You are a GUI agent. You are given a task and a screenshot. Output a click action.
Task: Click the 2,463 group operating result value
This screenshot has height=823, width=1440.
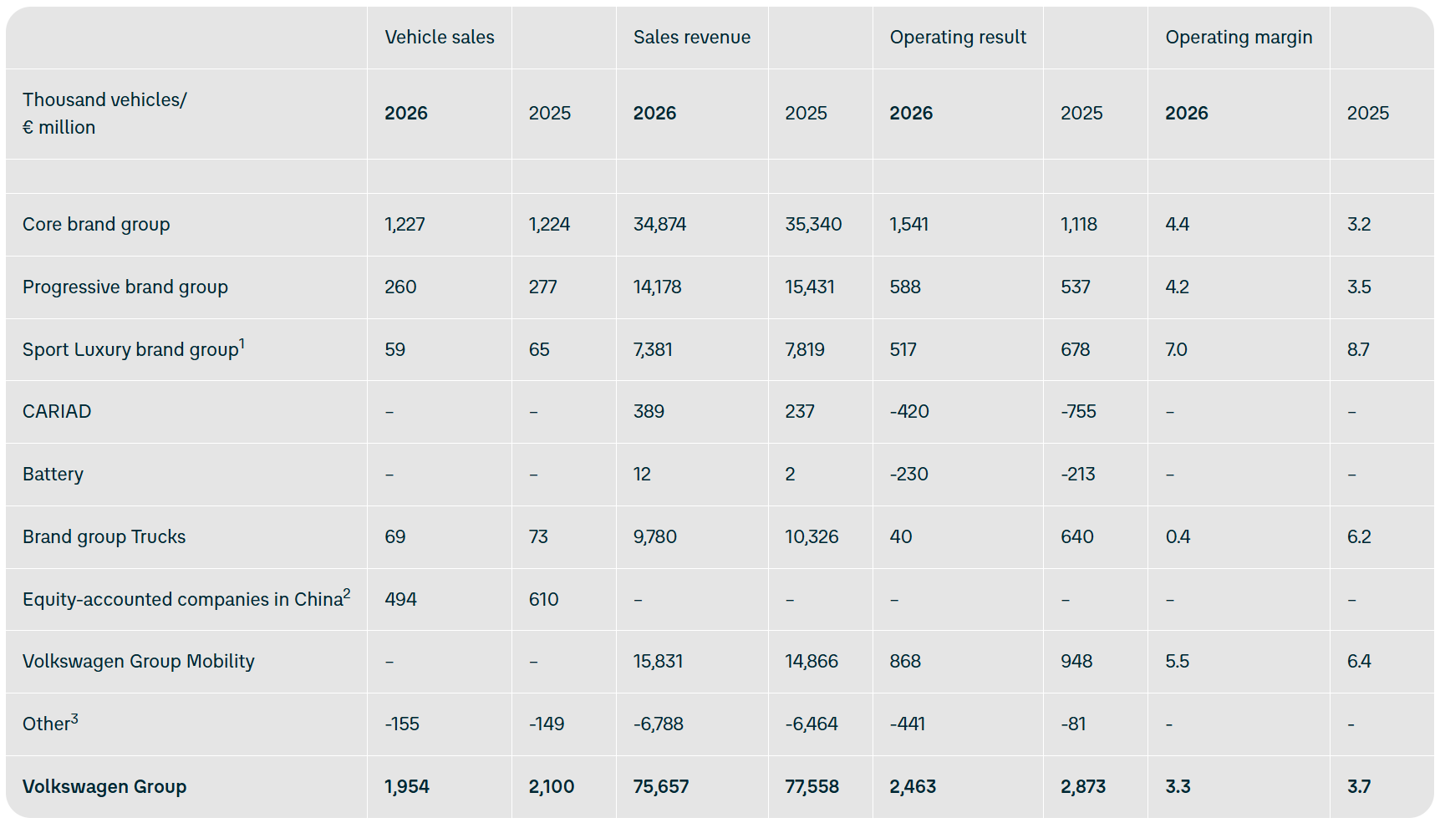[913, 786]
